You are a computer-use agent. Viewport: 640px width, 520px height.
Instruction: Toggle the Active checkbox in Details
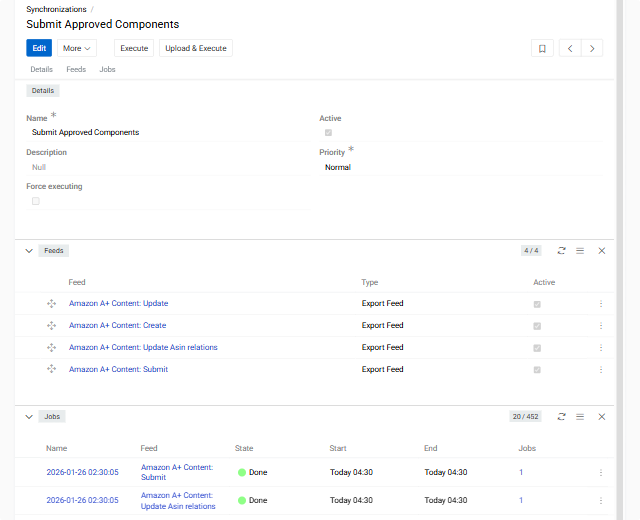click(328, 133)
